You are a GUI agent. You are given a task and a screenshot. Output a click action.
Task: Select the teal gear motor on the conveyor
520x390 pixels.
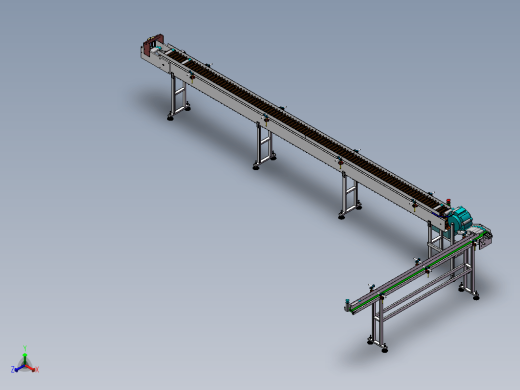point(459,219)
